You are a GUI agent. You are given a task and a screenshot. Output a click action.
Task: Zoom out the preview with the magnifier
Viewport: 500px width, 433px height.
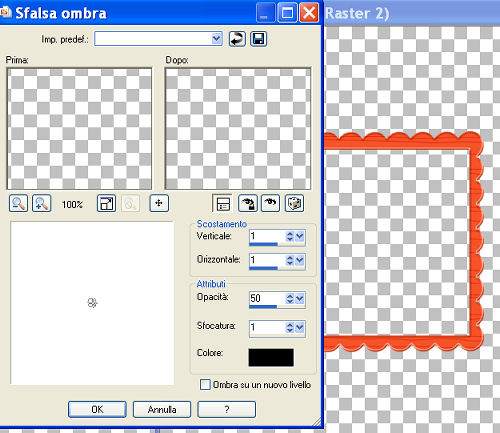point(18,203)
